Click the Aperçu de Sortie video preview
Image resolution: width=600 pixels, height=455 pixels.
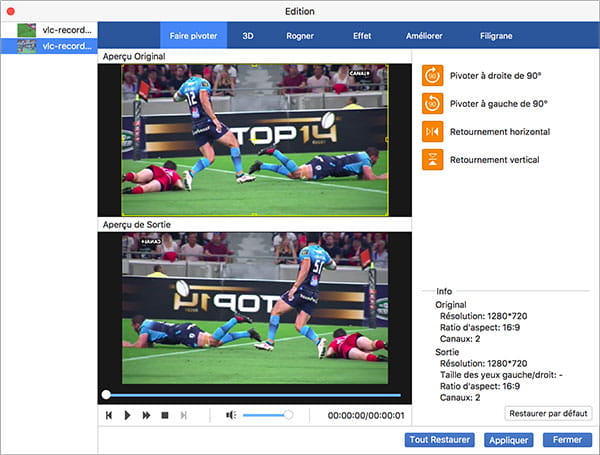(254, 308)
